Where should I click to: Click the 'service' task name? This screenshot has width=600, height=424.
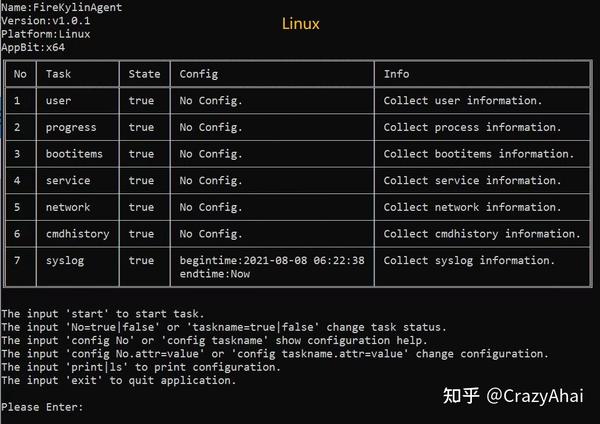(x=68, y=181)
